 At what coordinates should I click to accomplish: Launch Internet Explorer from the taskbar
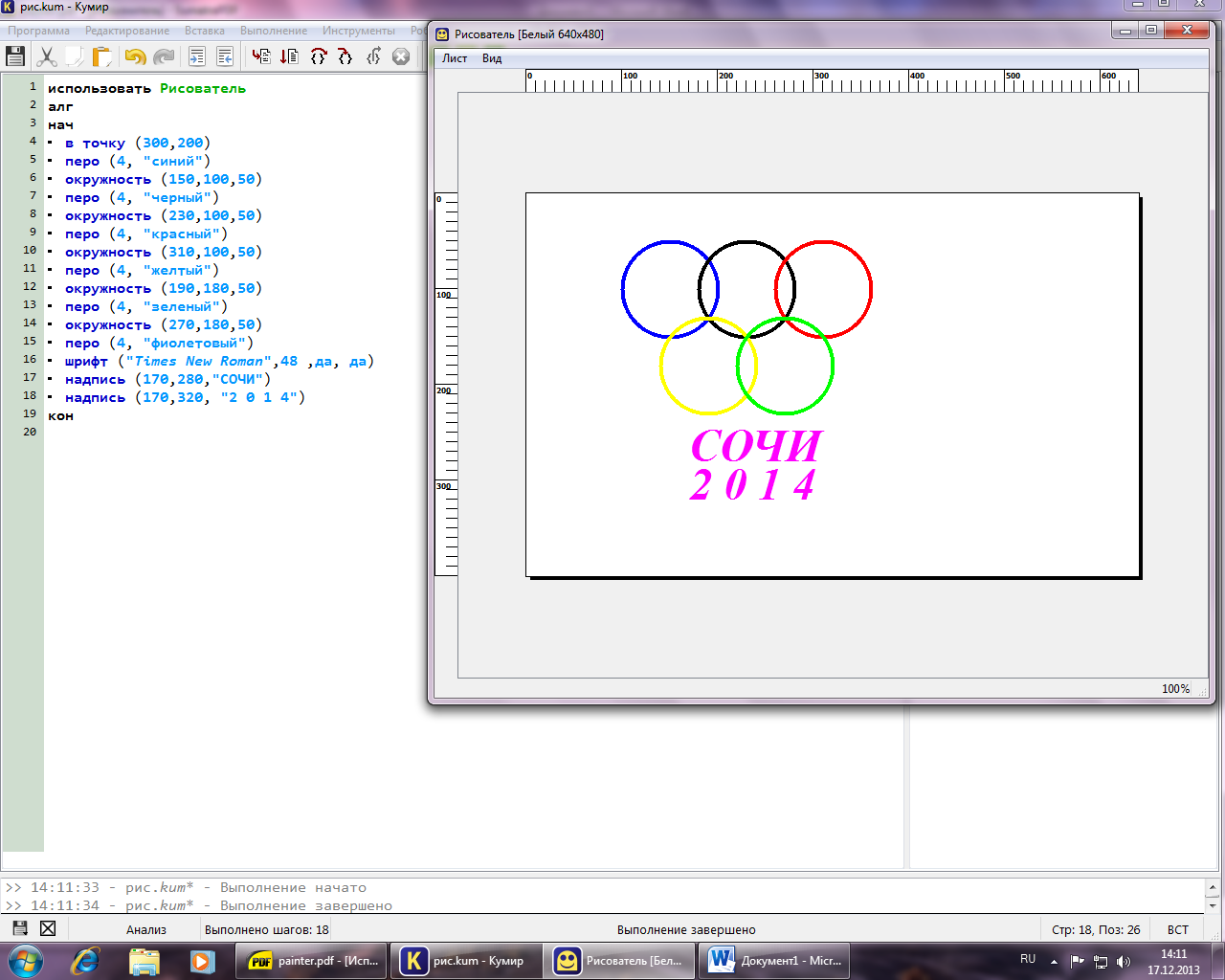(85, 960)
